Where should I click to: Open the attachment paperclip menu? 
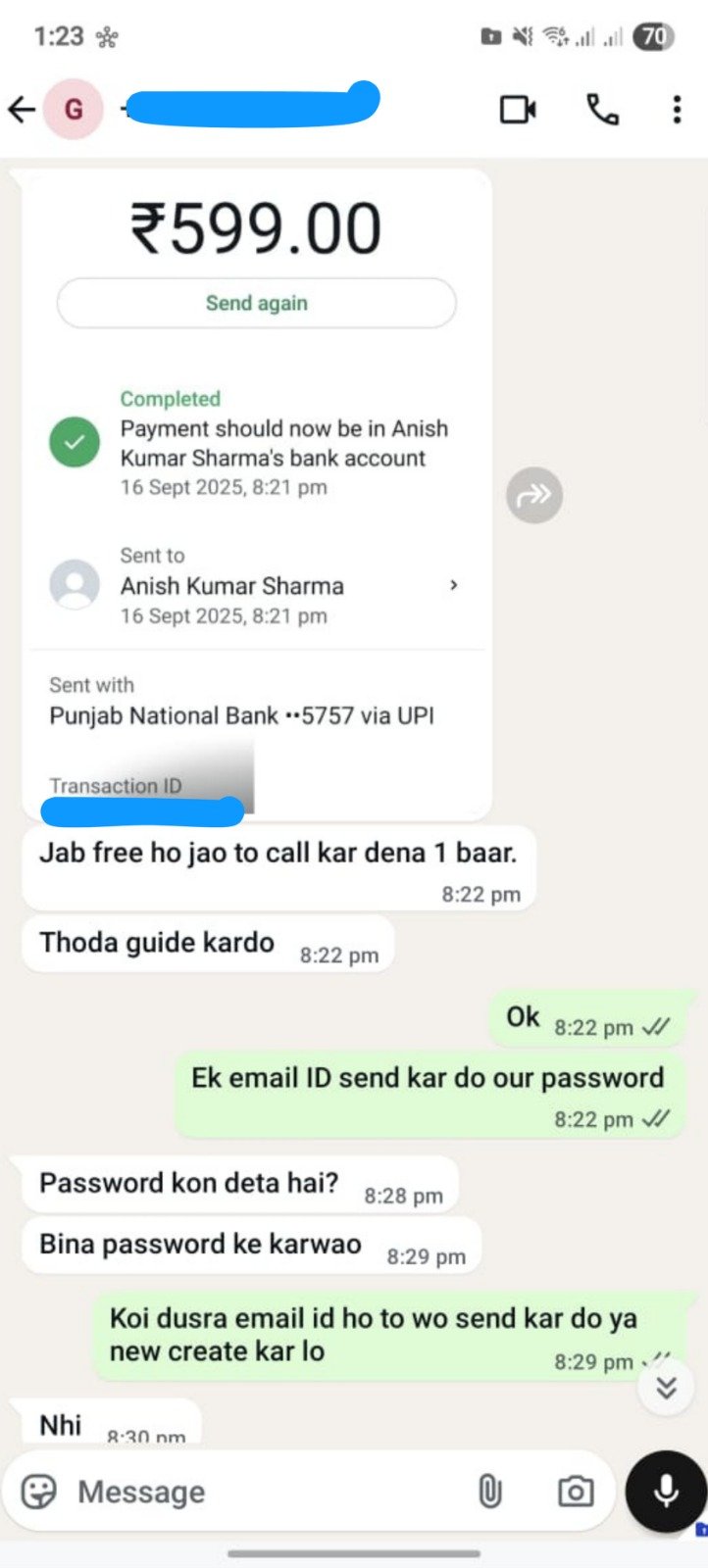pyautogui.click(x=489, y=1492)
